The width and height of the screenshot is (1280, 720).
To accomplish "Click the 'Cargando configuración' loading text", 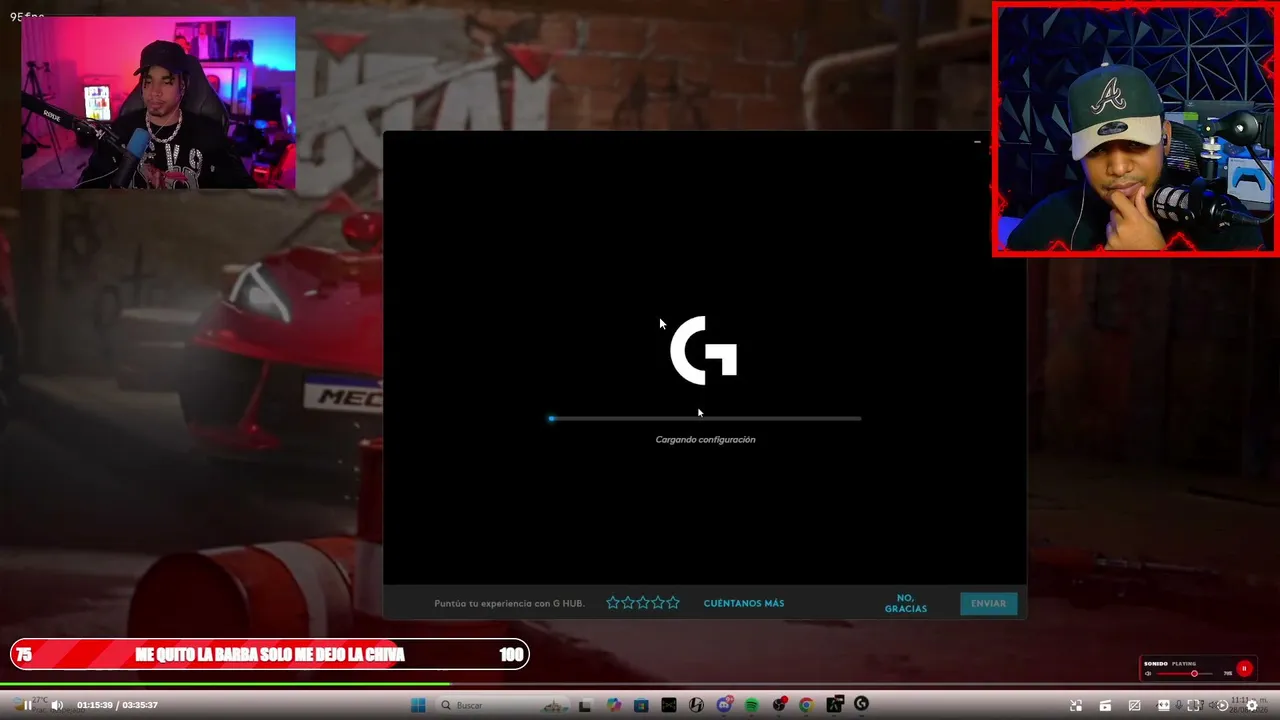I will [705, 439].
